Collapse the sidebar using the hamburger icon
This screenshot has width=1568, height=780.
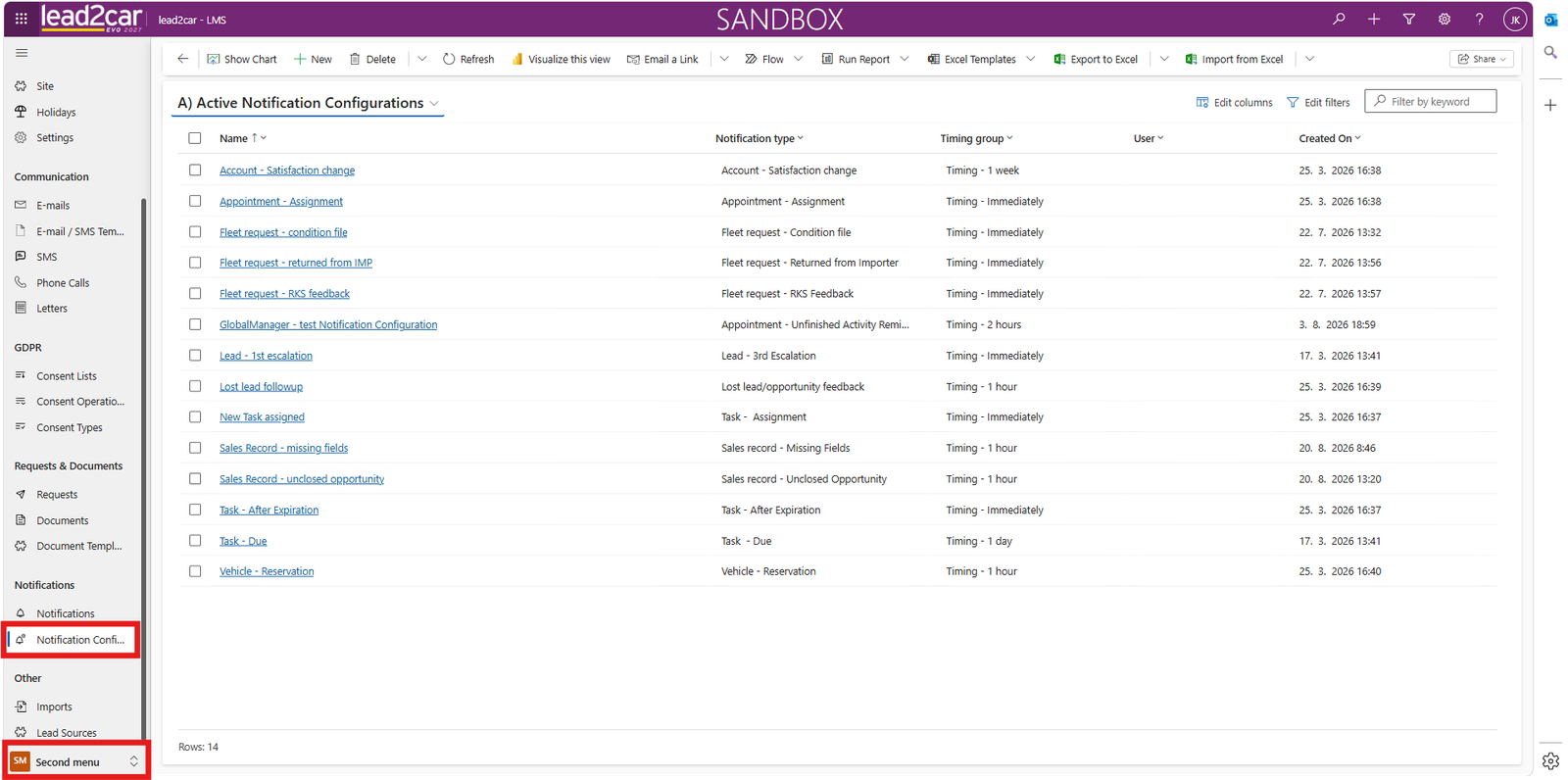[x=22, y=53]
